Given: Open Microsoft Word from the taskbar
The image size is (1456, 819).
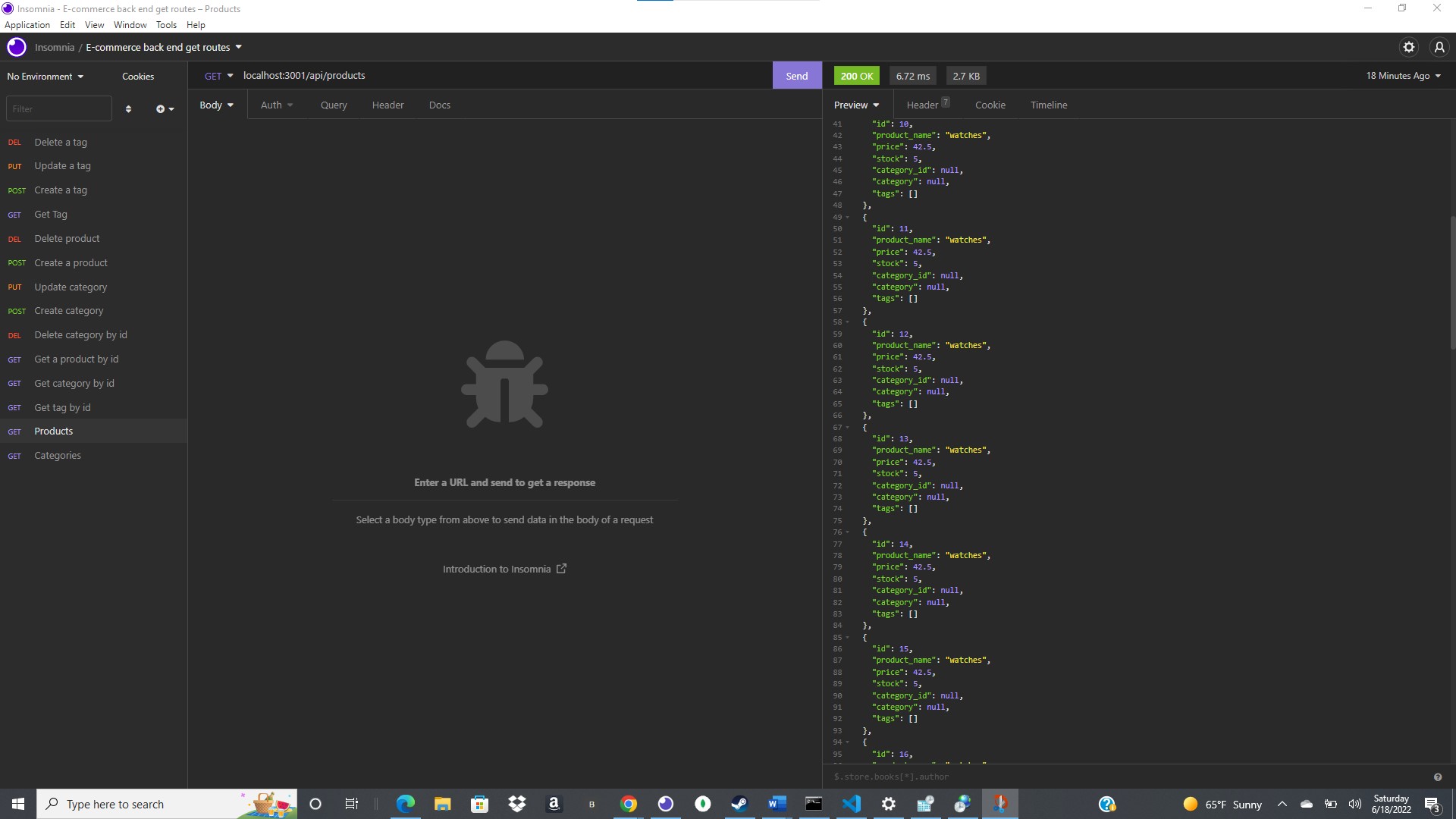Looking at the screenshot, I should click(777, 804).
